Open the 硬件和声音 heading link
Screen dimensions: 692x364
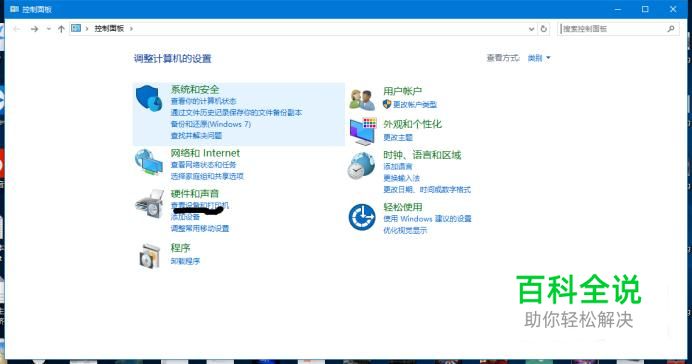[x=195, y=193]
